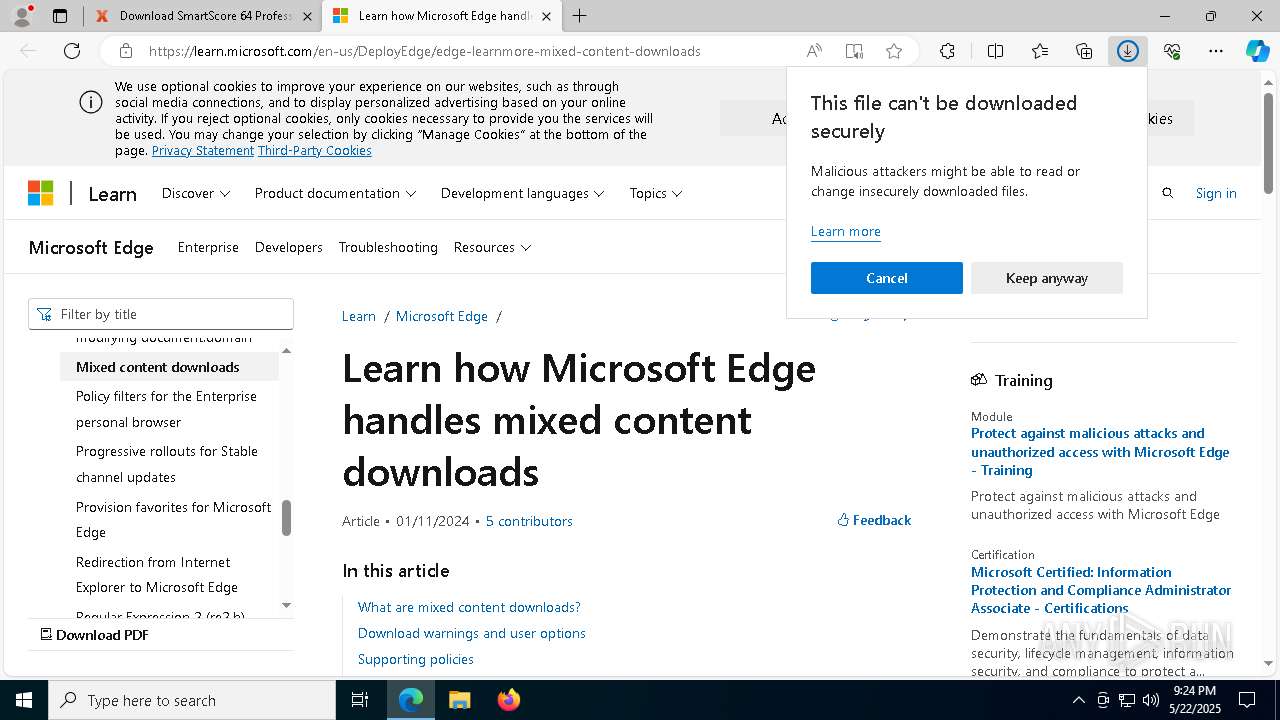Open the Third-Party Cookies link

[x=315, y=151]
